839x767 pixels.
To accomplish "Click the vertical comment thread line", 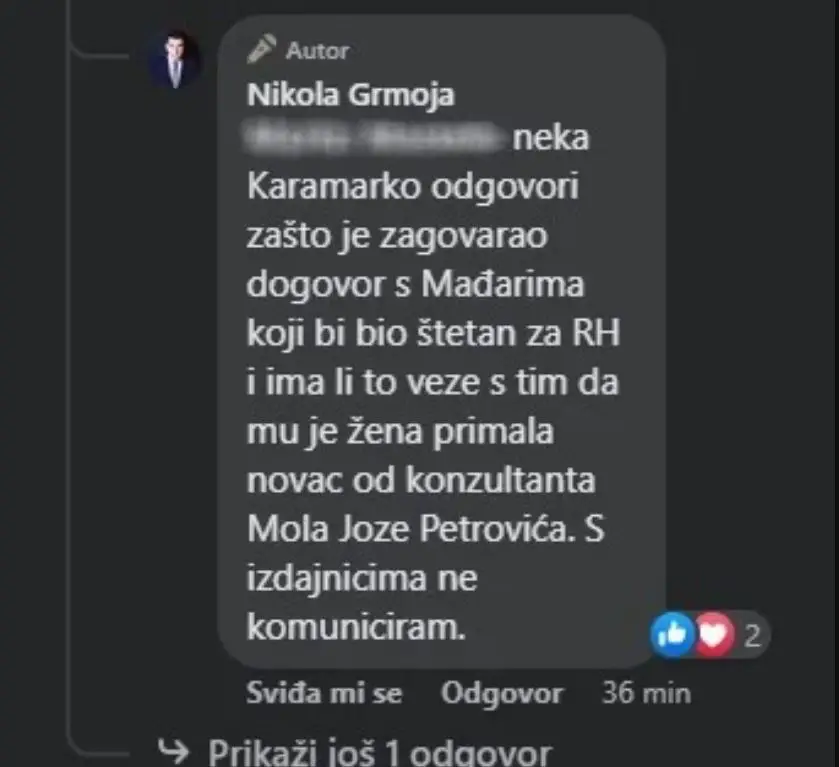I will click(70, 375).
